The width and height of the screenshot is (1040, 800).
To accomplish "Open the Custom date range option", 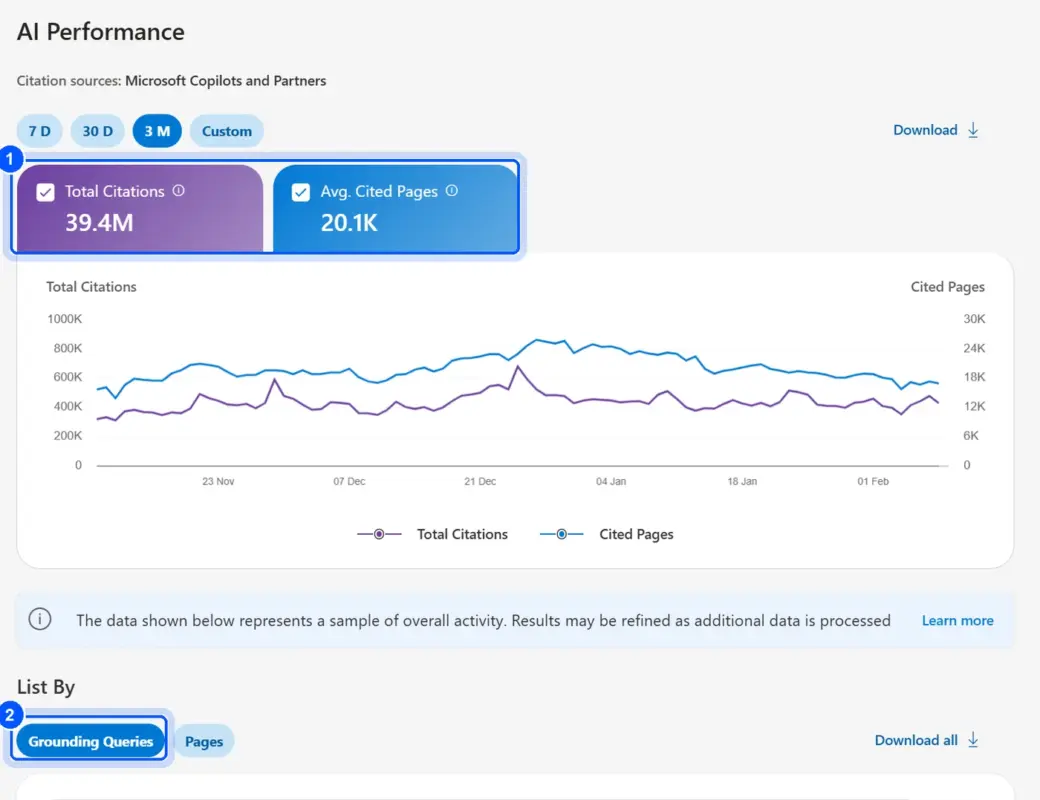I will pos(227,131).
